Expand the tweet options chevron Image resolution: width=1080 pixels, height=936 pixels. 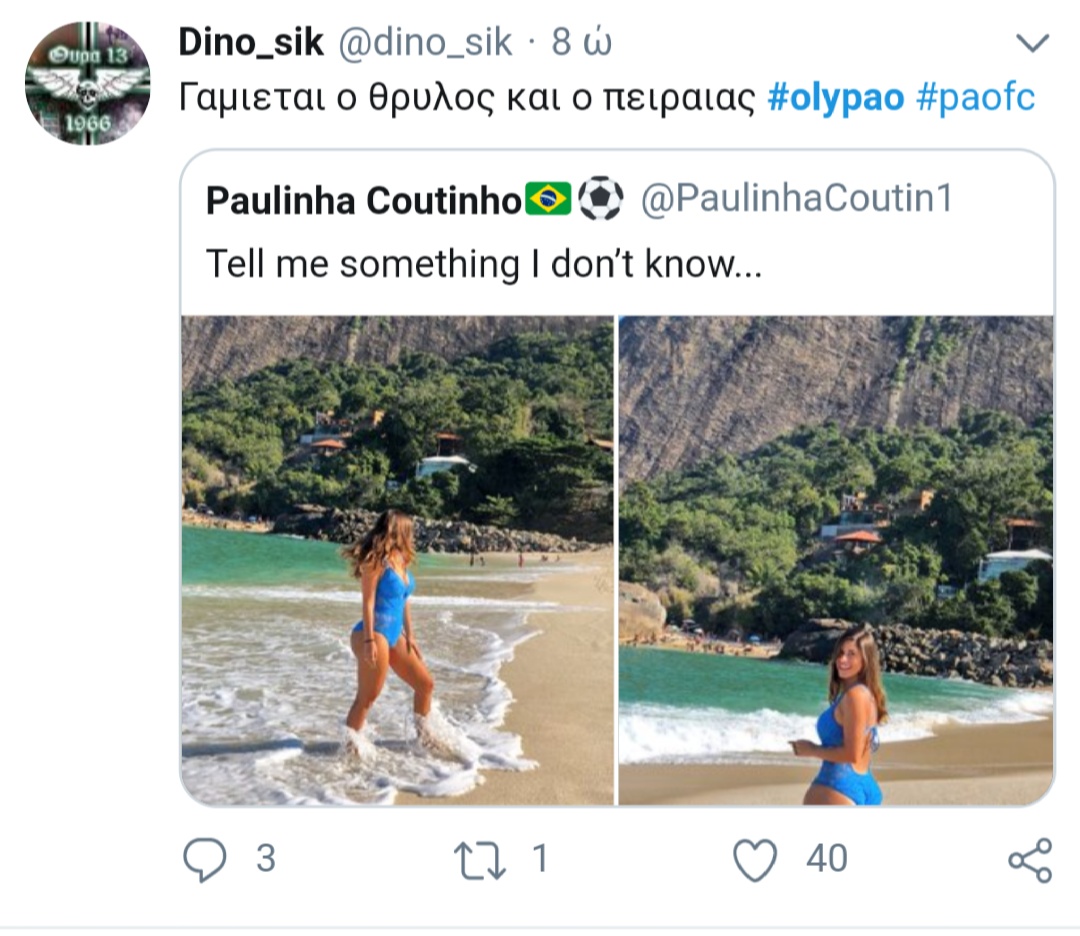click(x=1032, y=43)
